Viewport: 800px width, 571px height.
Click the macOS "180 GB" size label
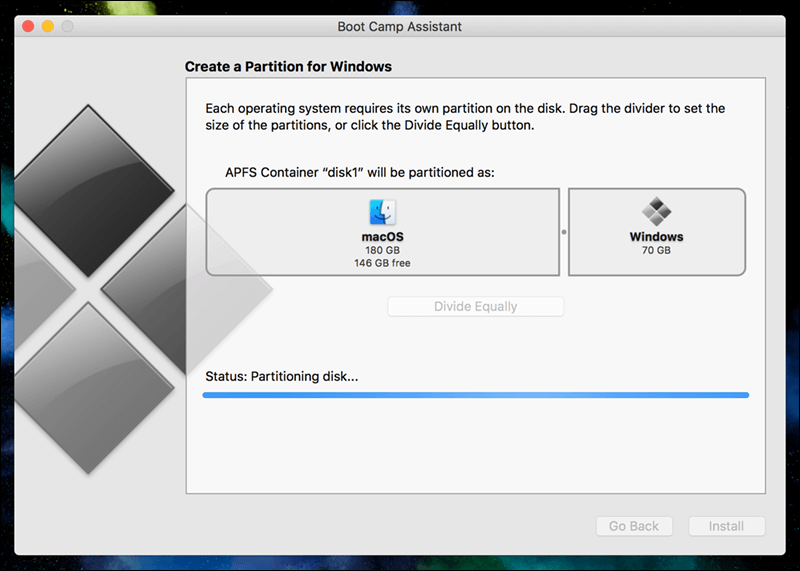tap(382, 250)
